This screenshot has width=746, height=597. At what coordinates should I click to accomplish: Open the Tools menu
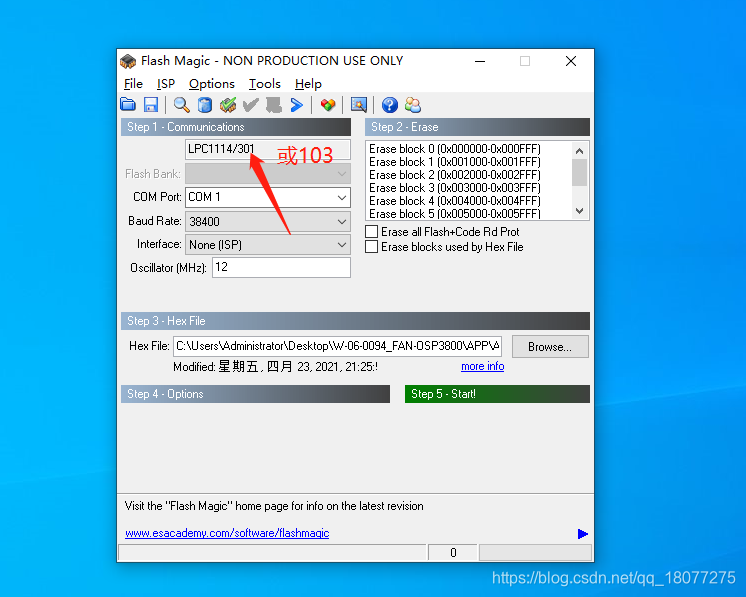265,84
